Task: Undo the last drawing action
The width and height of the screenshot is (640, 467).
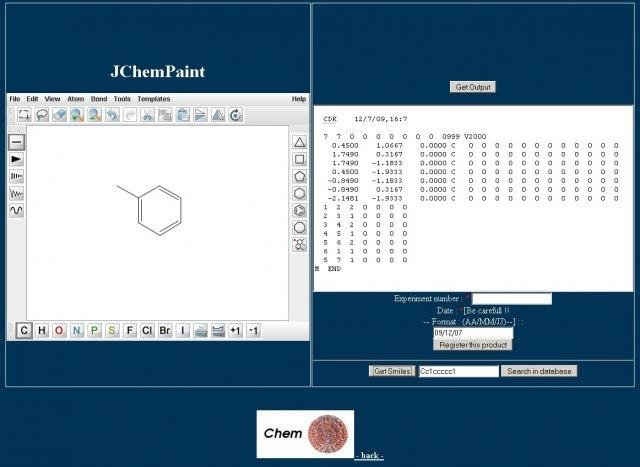Action: click(x=112, y=115)
